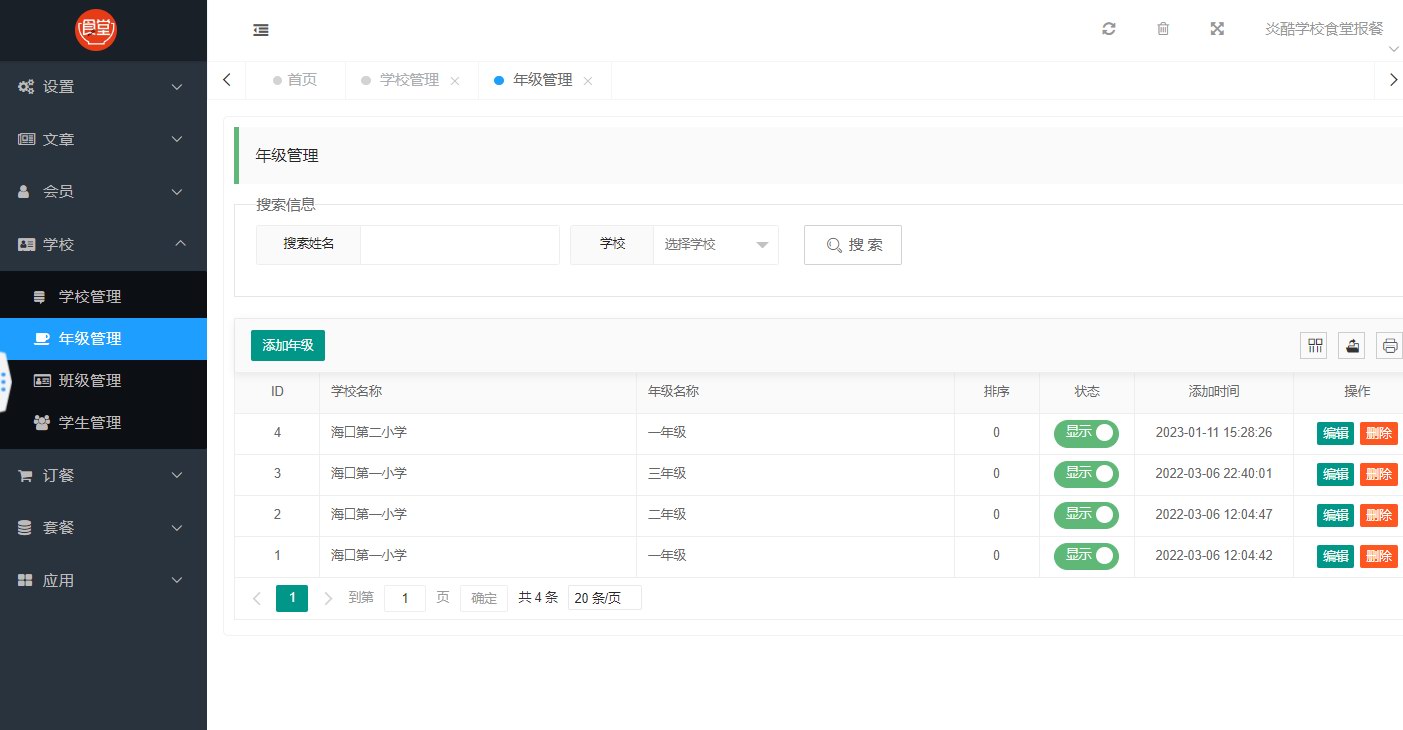
Task: Toggle 显示 switch for ID 4 row
Action: 1086,433
